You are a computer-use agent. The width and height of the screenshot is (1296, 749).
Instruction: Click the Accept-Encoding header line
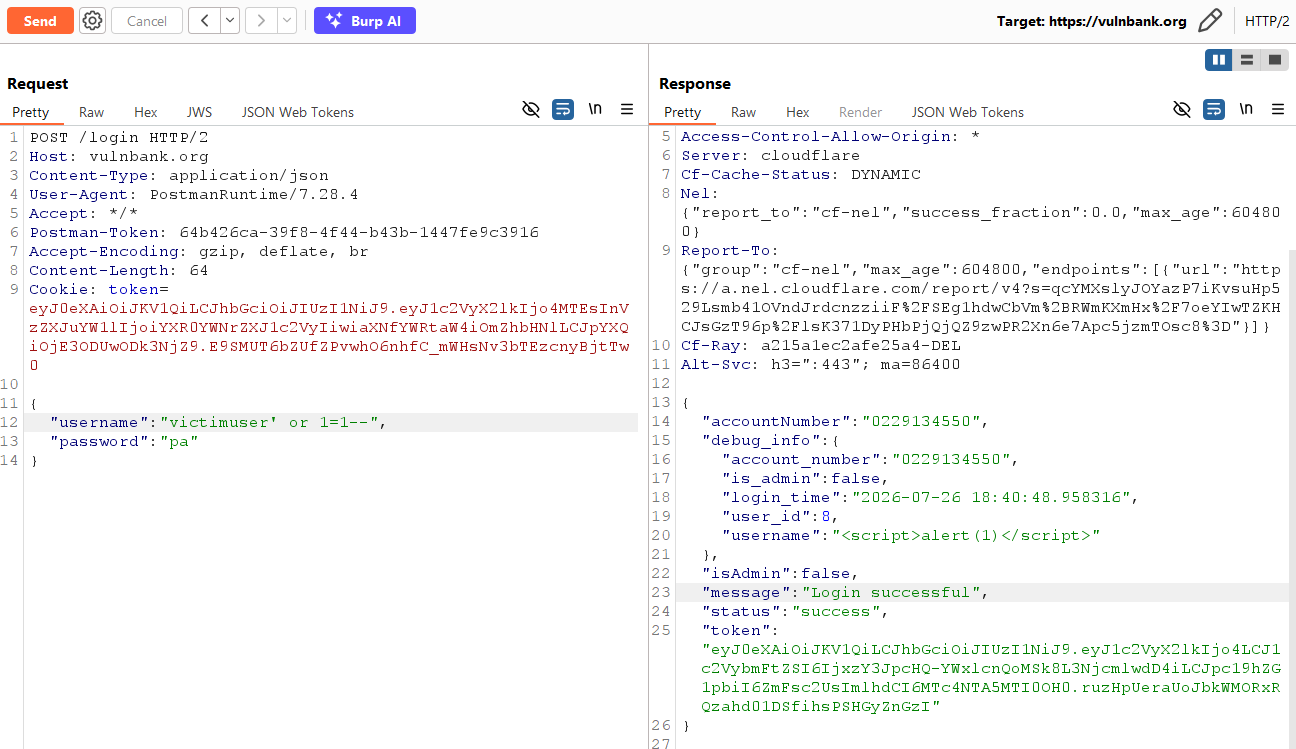199,251
